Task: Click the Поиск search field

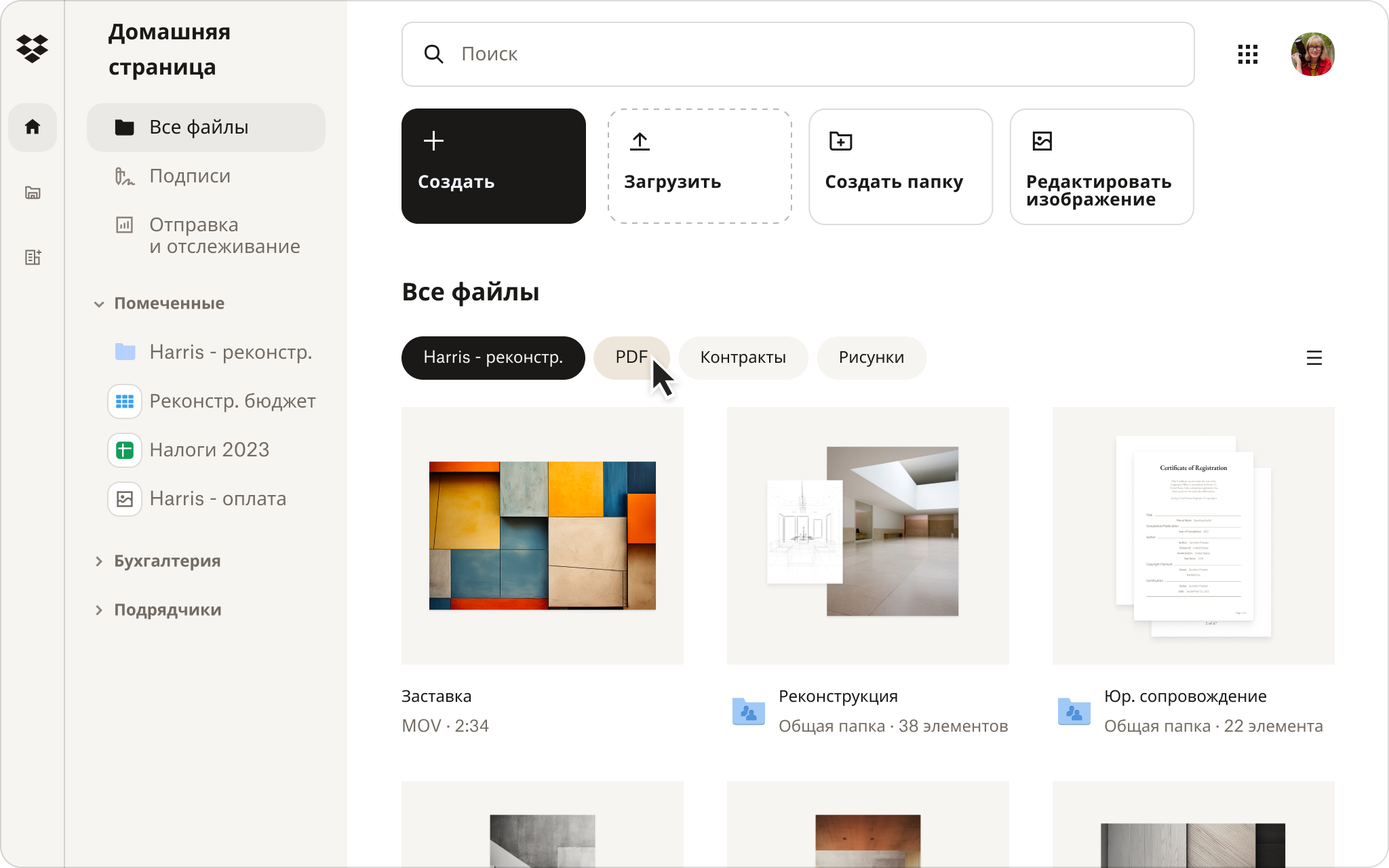Action: point(798,54)
